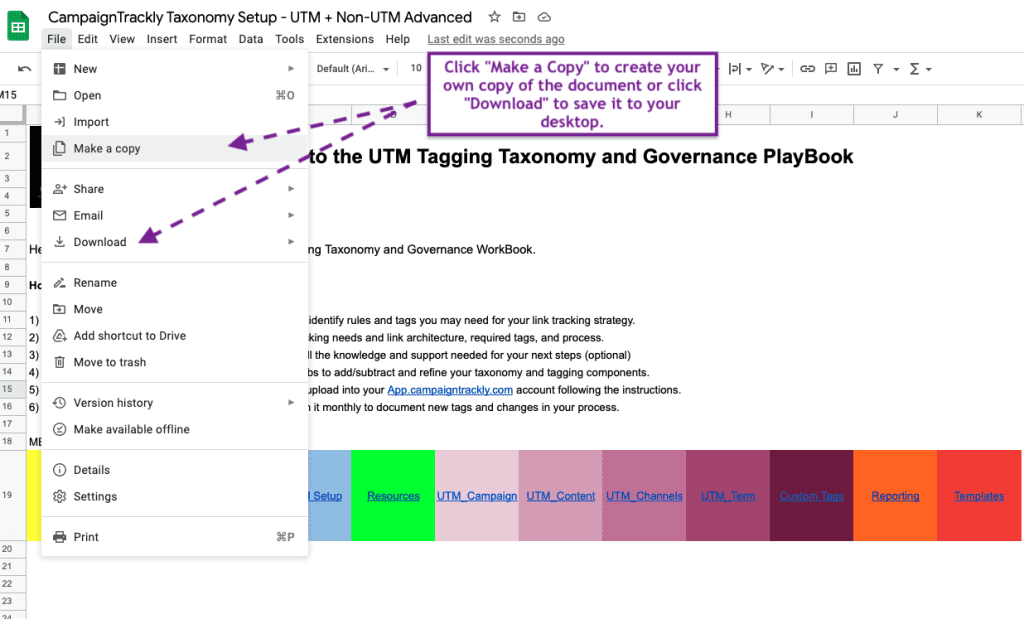This screenshot has width=1024, height=619.
Task: Open the font family dropdown
Action: pos(353,69)
